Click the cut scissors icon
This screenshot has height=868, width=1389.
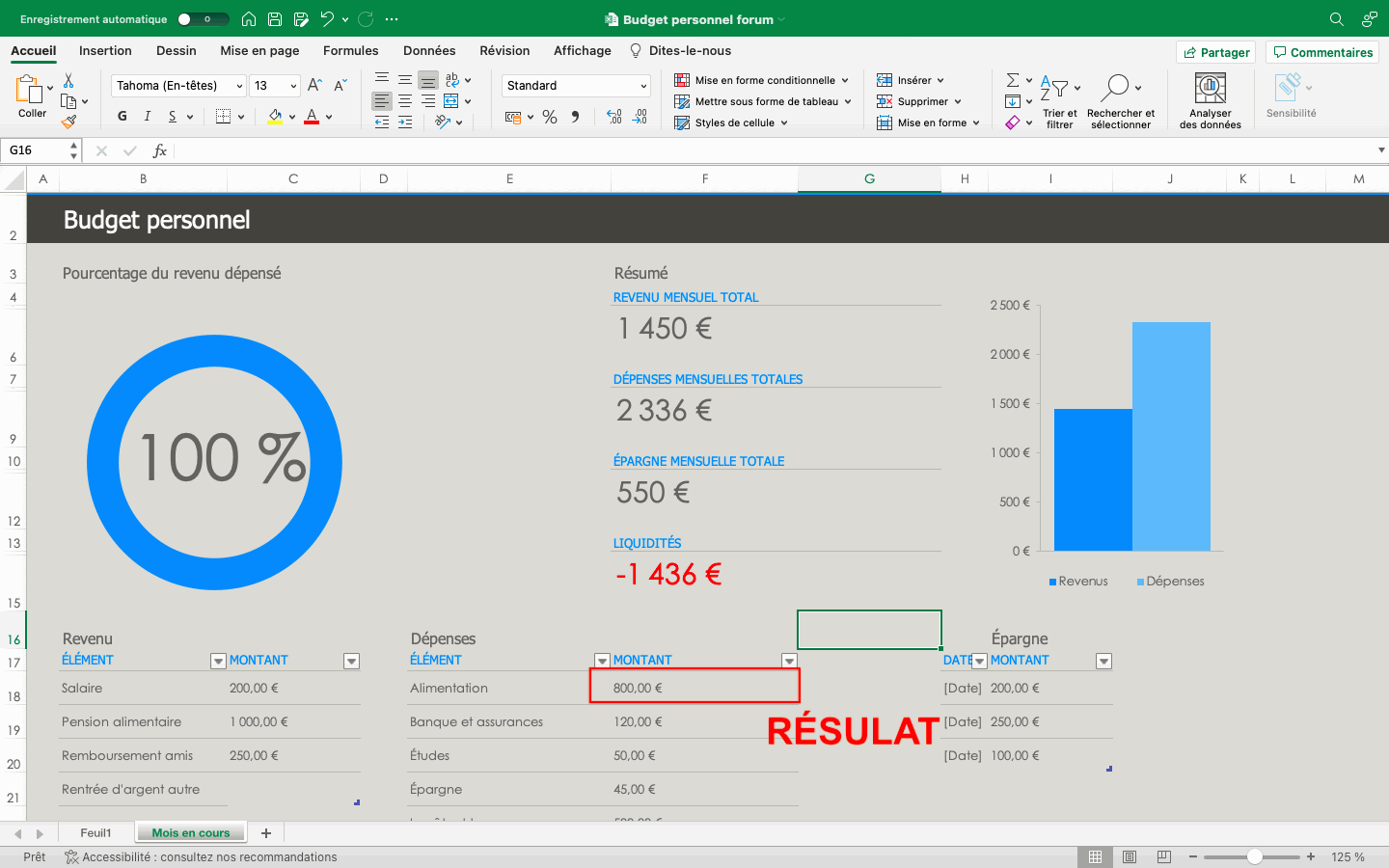coord(68,81)
